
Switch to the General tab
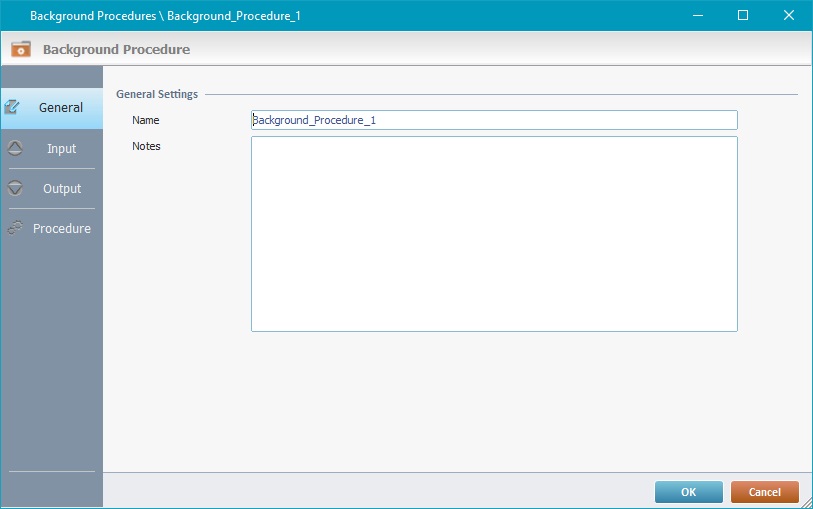(60, 108)
